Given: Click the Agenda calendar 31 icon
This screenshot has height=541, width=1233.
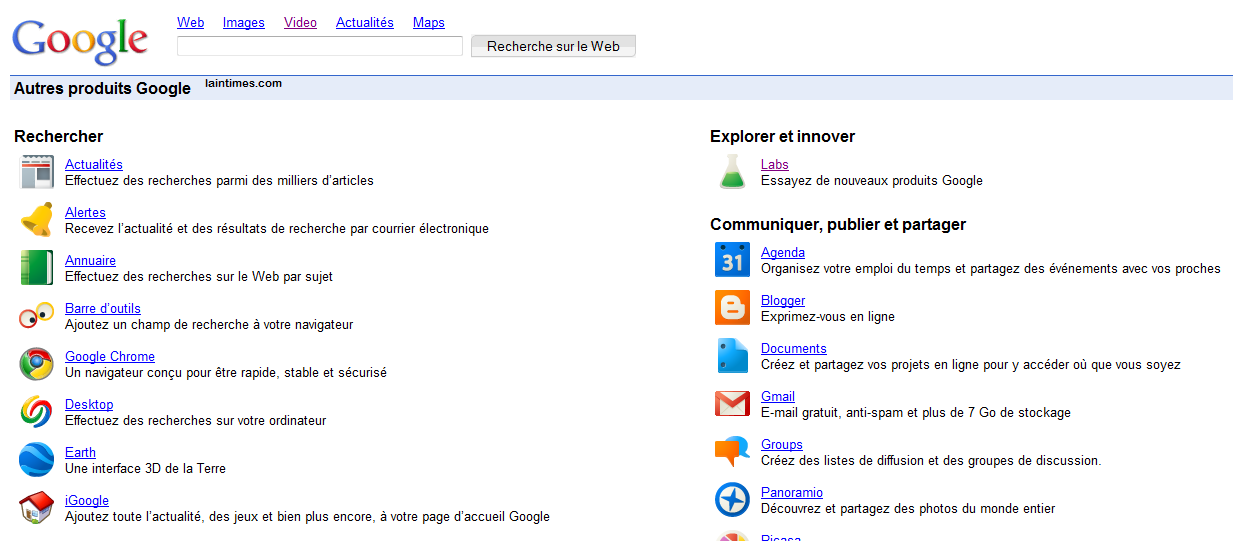Looking at the screenshot, I should (x=733, y=260).
